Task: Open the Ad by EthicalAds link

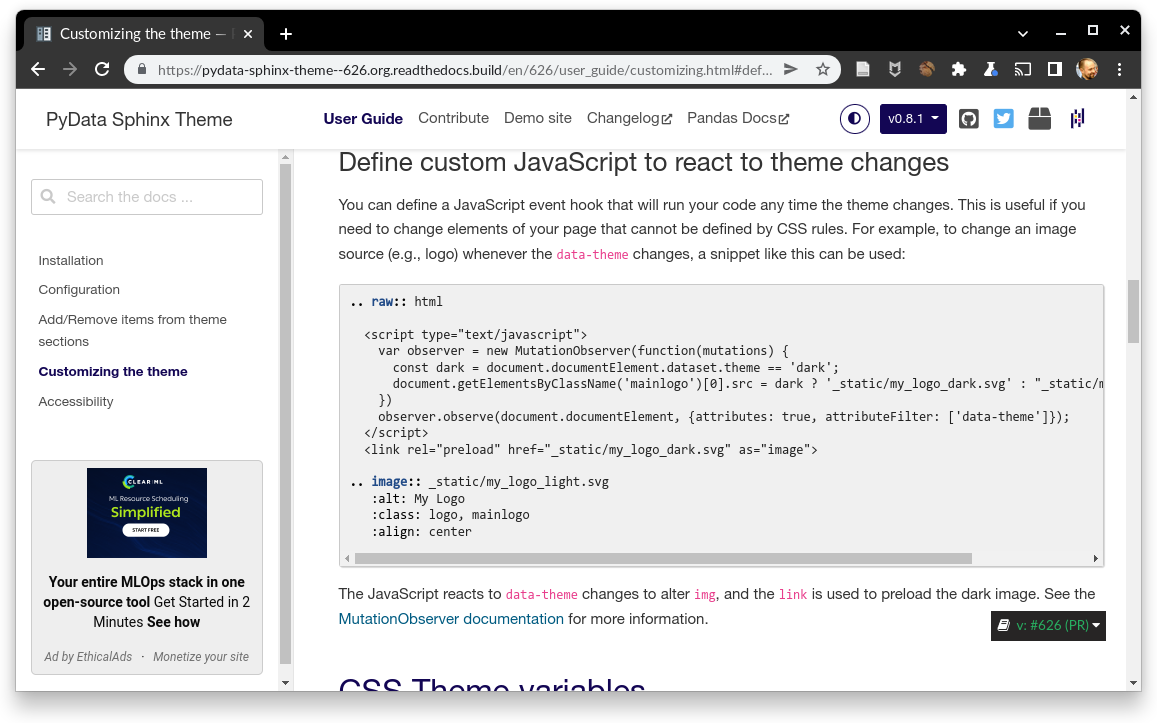Action: click(x=89, y=657)
